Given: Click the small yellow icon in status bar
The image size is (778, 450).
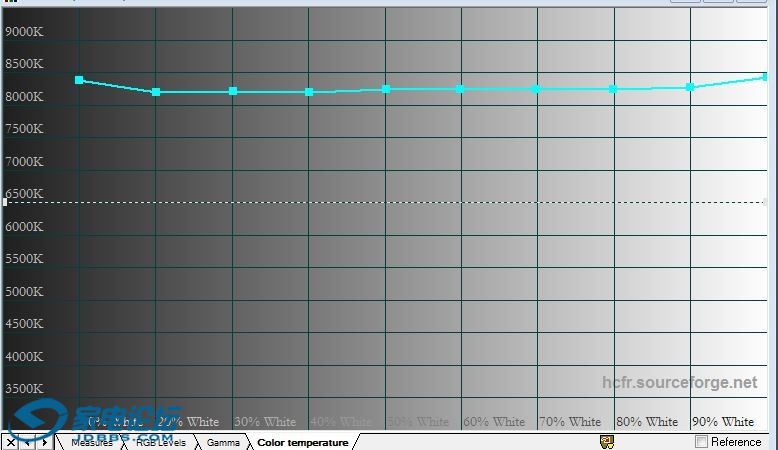Looking at the screenshot, I should click(x=607, y=441).
